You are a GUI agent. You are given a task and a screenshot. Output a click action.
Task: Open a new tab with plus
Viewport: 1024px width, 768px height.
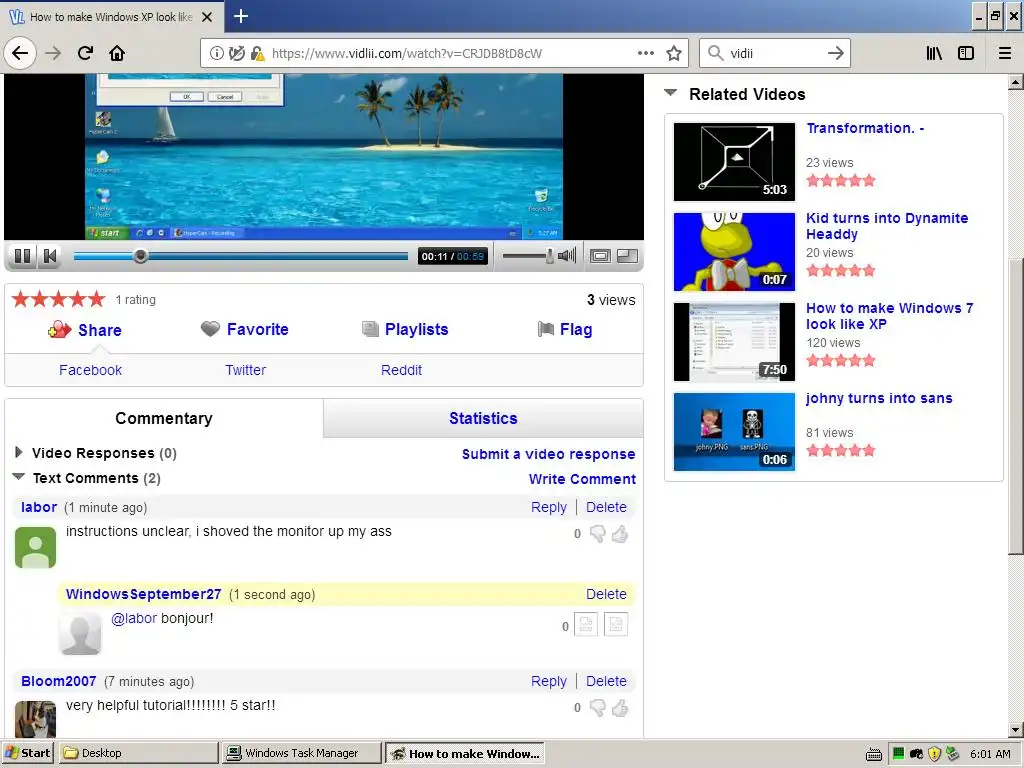pyautogui.click(x=241, y=16)
